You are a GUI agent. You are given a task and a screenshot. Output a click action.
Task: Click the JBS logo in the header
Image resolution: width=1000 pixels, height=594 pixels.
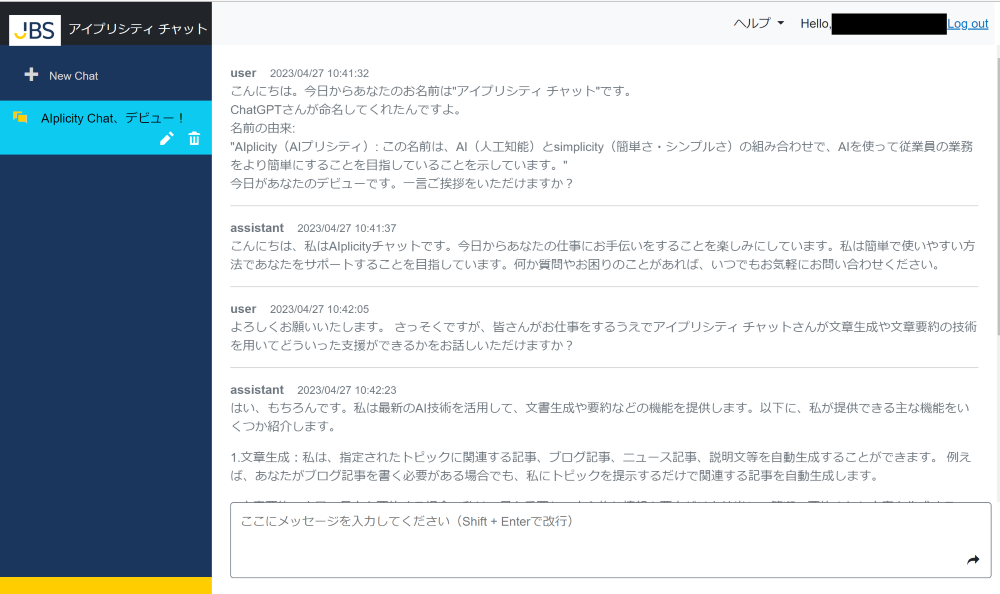[35, 30]
